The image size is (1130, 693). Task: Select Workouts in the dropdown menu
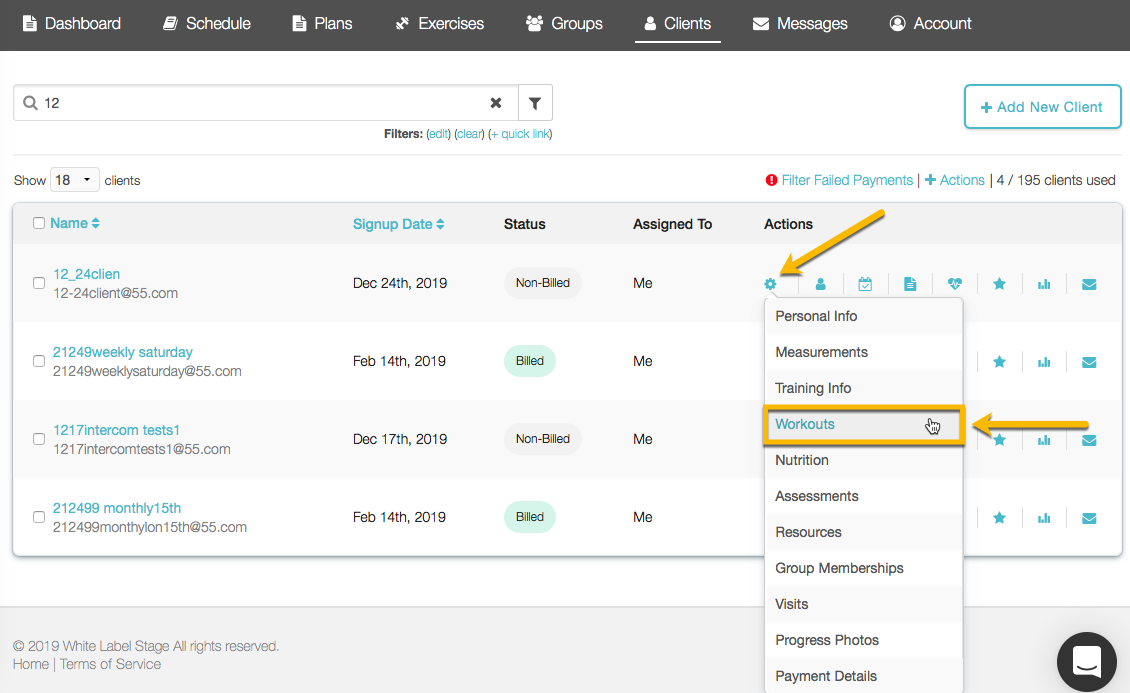click(863, 424)
